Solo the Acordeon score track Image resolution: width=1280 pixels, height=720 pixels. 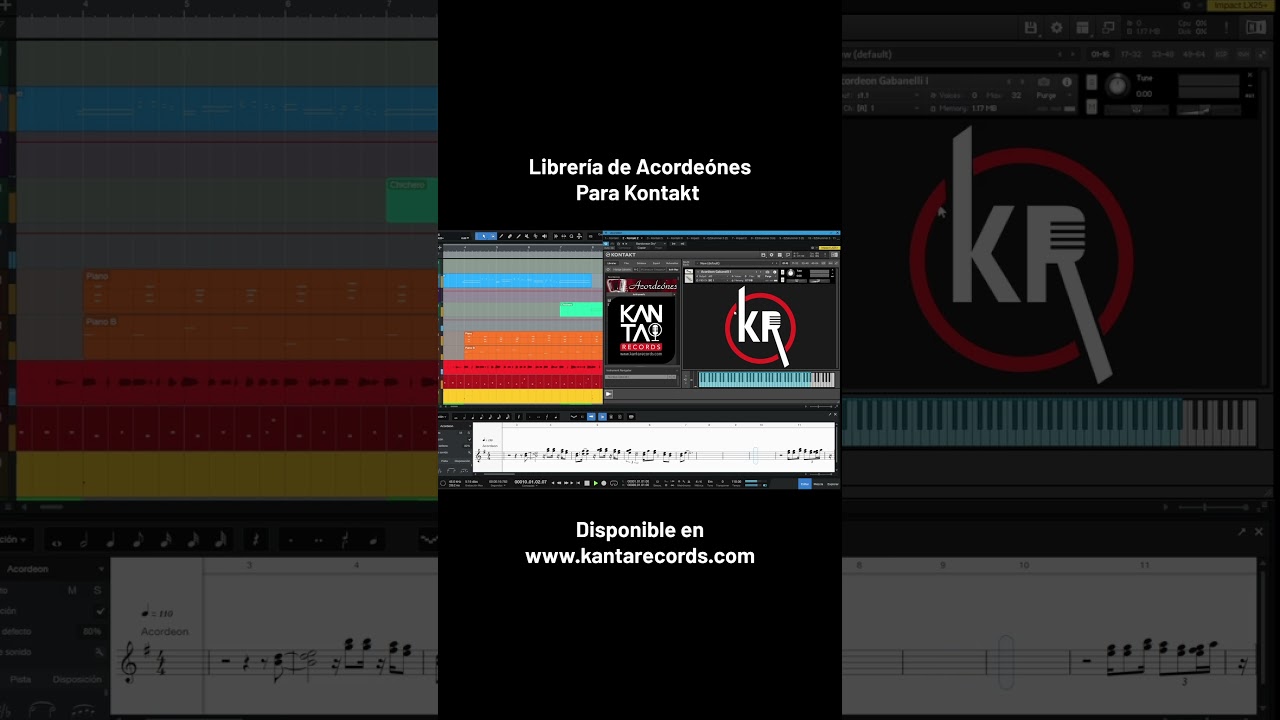coord(98,590)
